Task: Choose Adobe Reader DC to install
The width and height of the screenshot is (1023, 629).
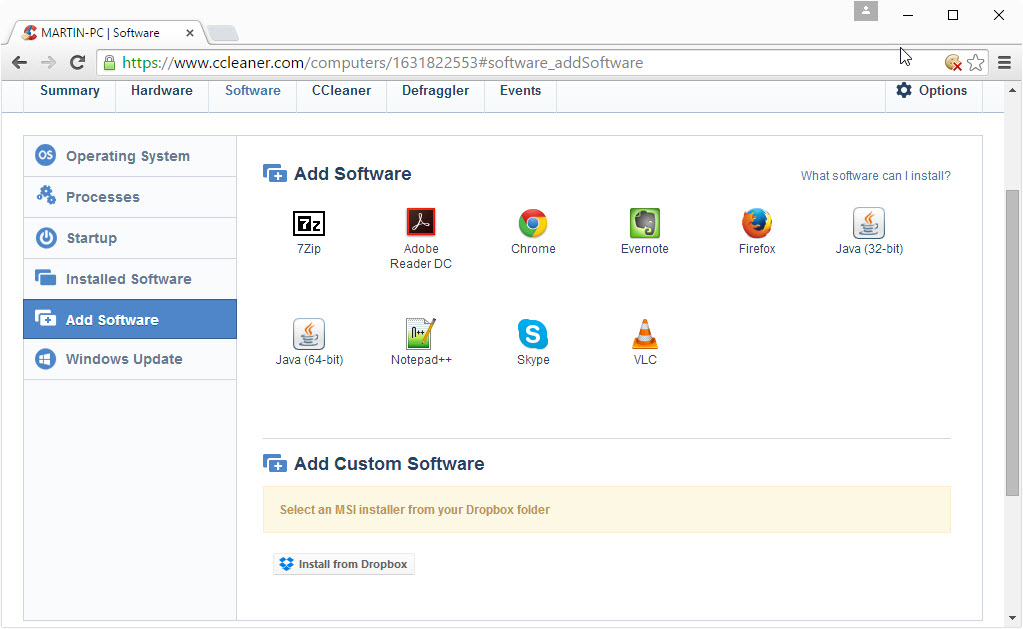Action: click(421, 222)
